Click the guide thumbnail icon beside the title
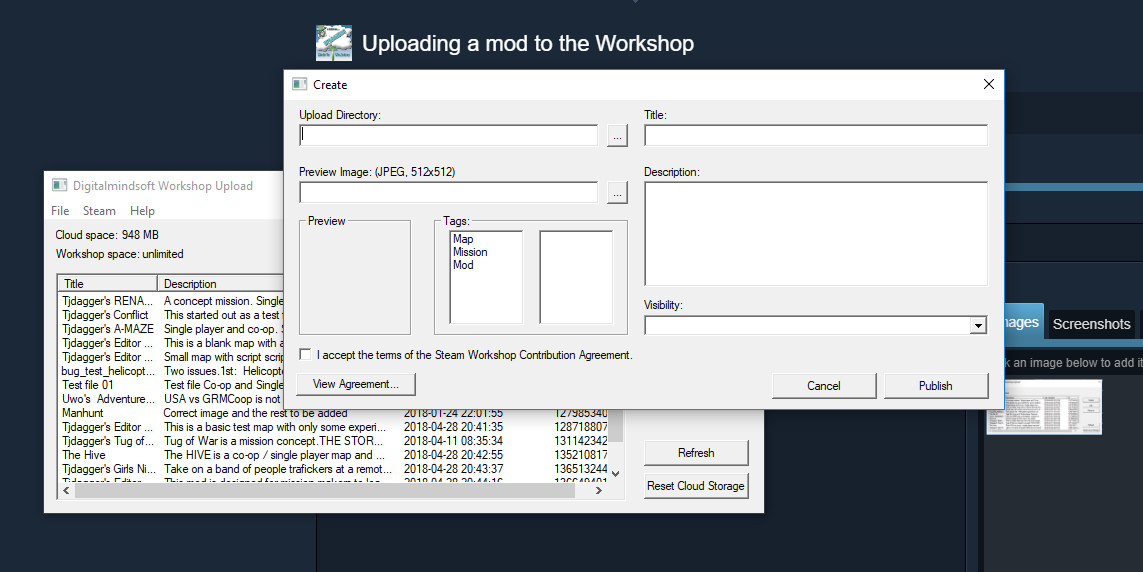The image size is (1143, 572). [334, 43]
